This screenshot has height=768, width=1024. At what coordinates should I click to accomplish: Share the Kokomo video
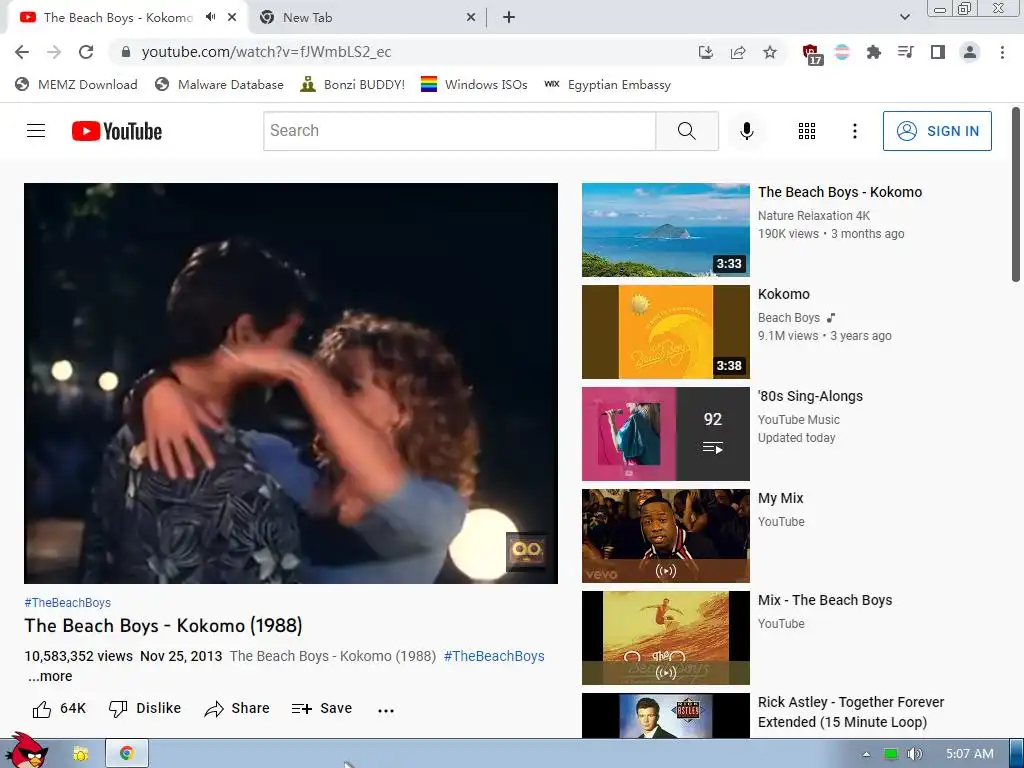[237, 709]
